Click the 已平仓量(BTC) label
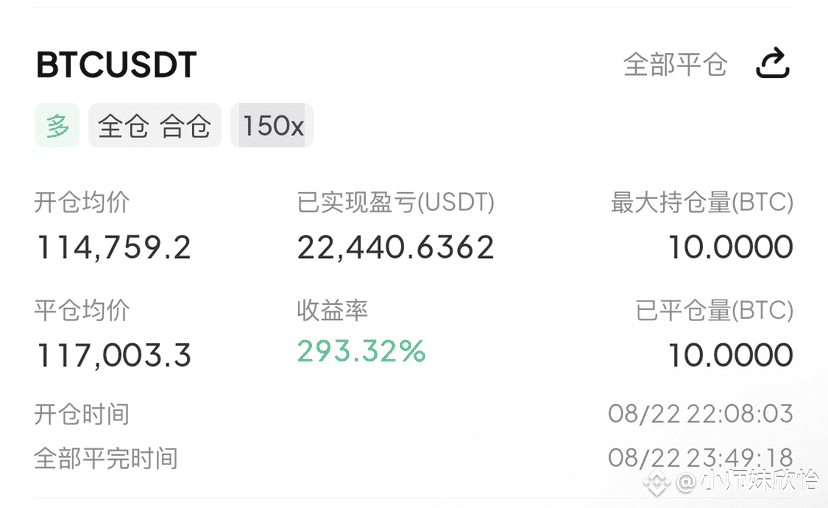828x508 pixels. click(714, 310)
